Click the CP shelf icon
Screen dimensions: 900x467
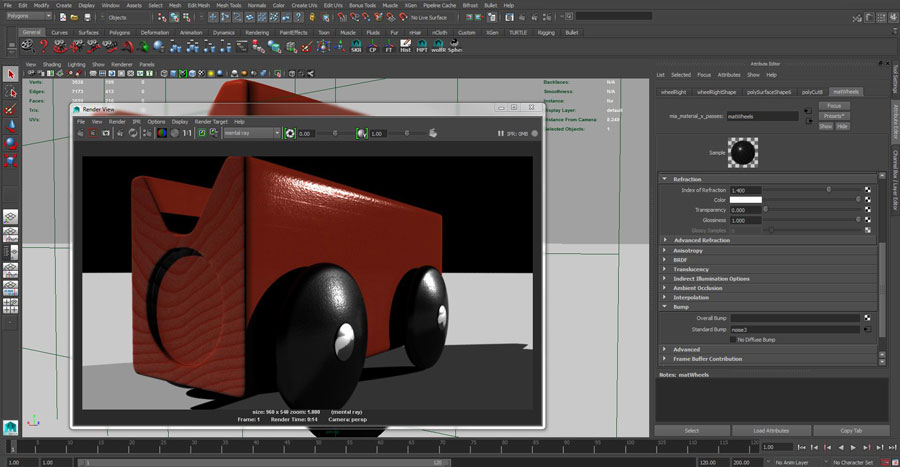(x=373, y=46)
